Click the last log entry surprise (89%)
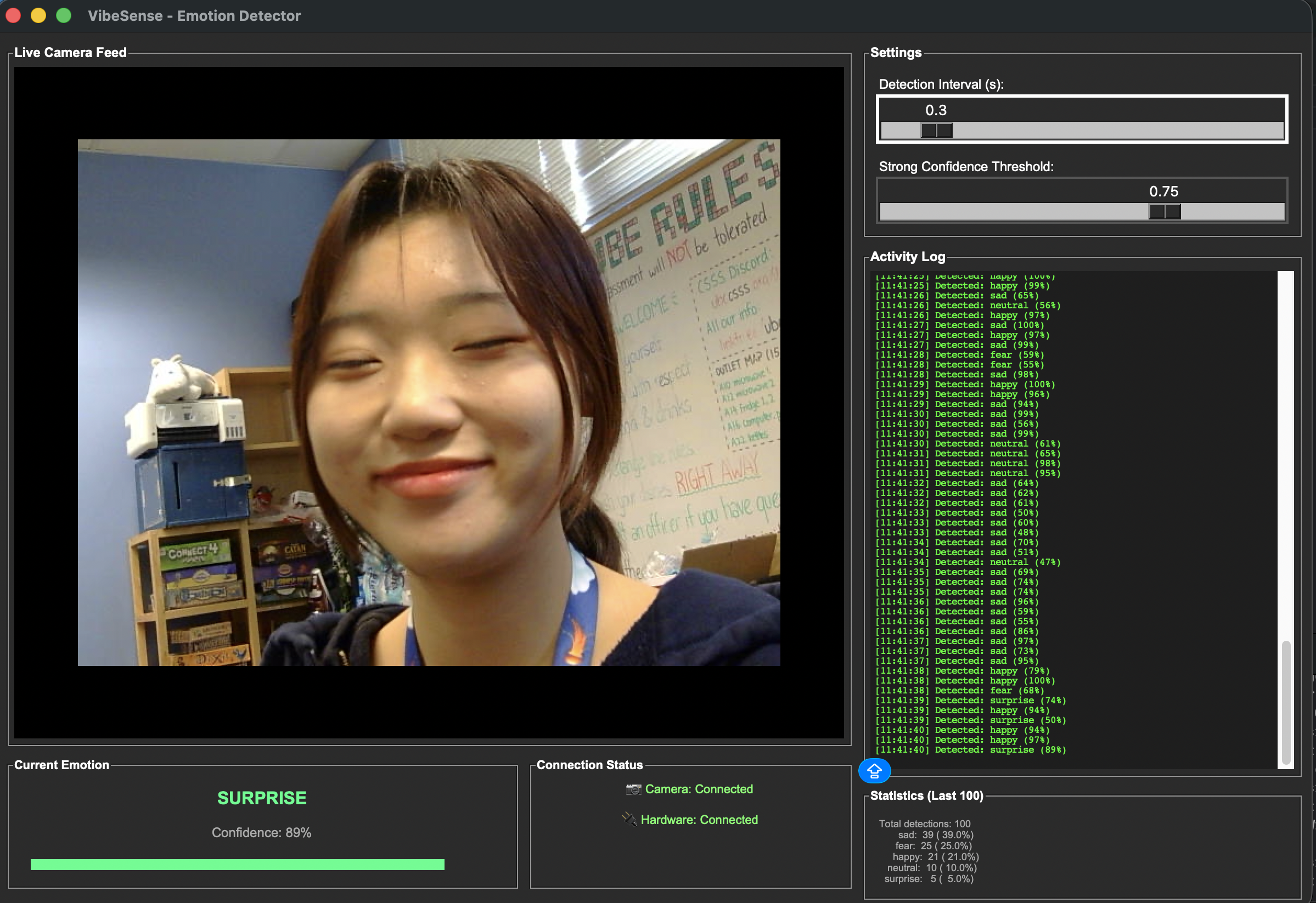 [x=970, y=749]
